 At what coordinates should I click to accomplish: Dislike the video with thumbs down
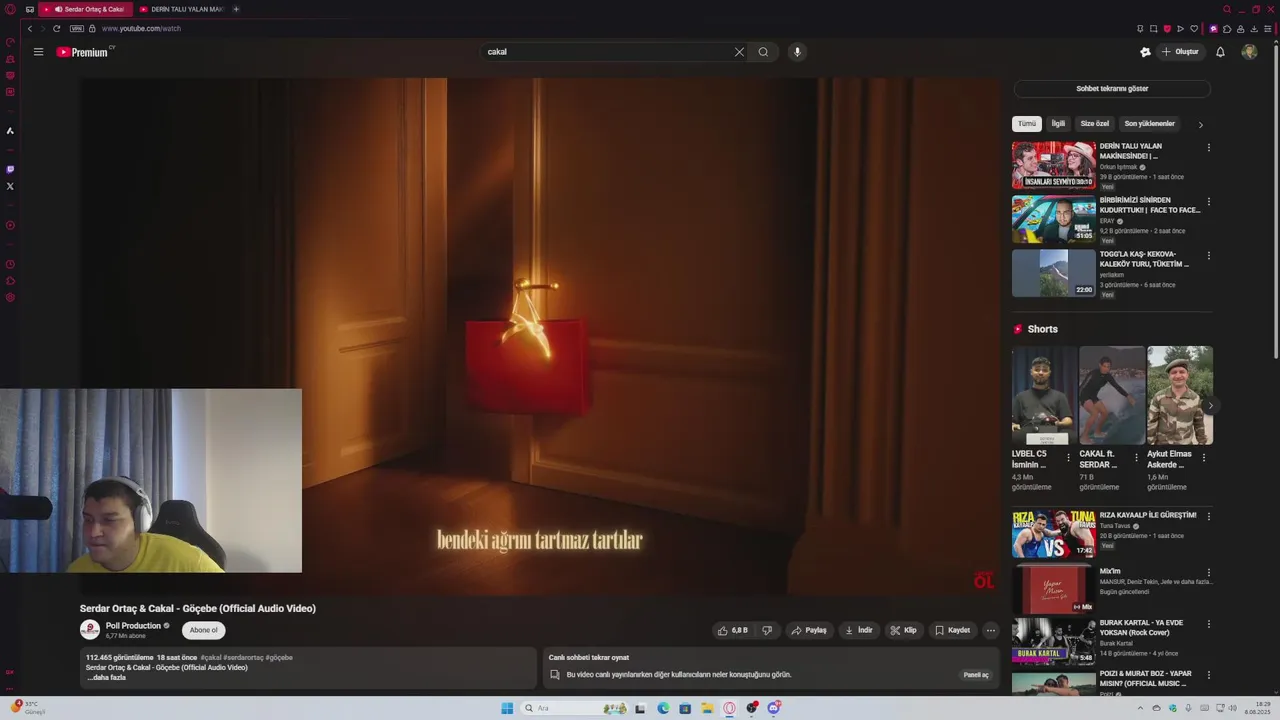[767, 630]
